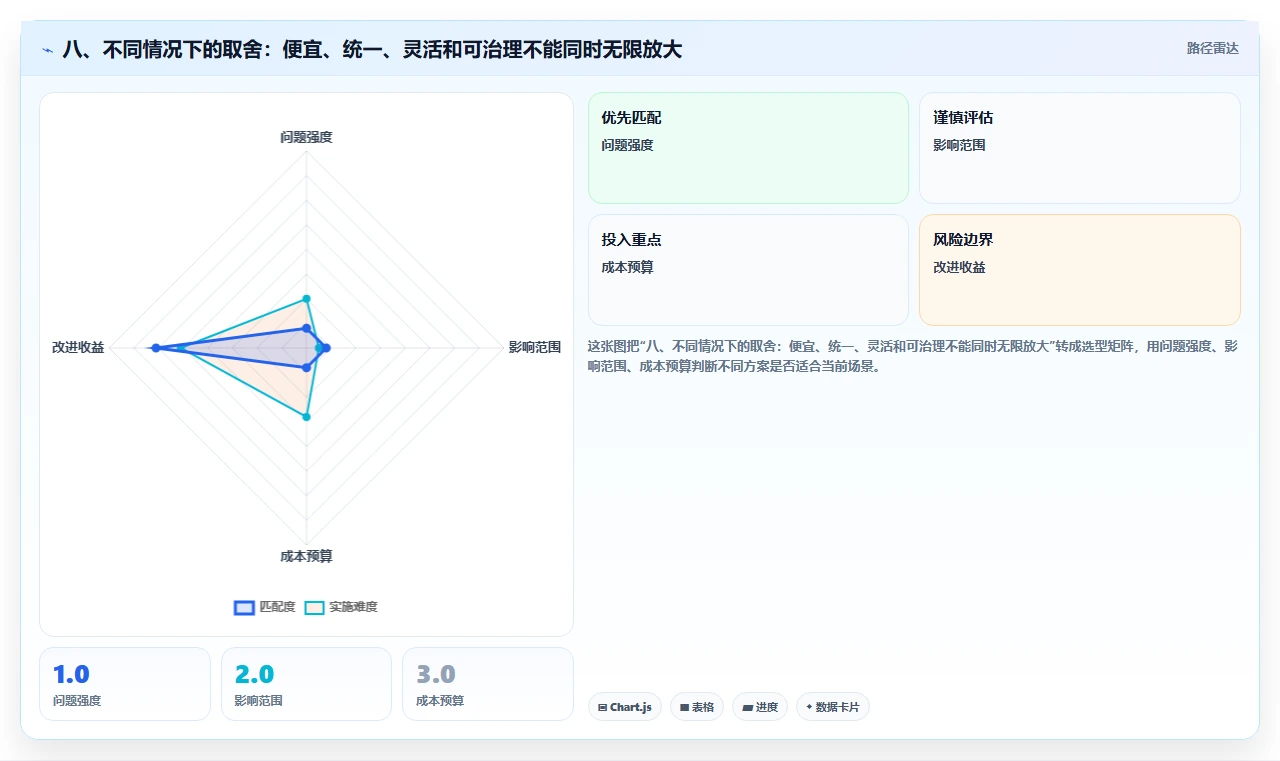Click the blue 匹配度 point on 影响范围 axis
1280x761 pixels.
click(326, 348)
